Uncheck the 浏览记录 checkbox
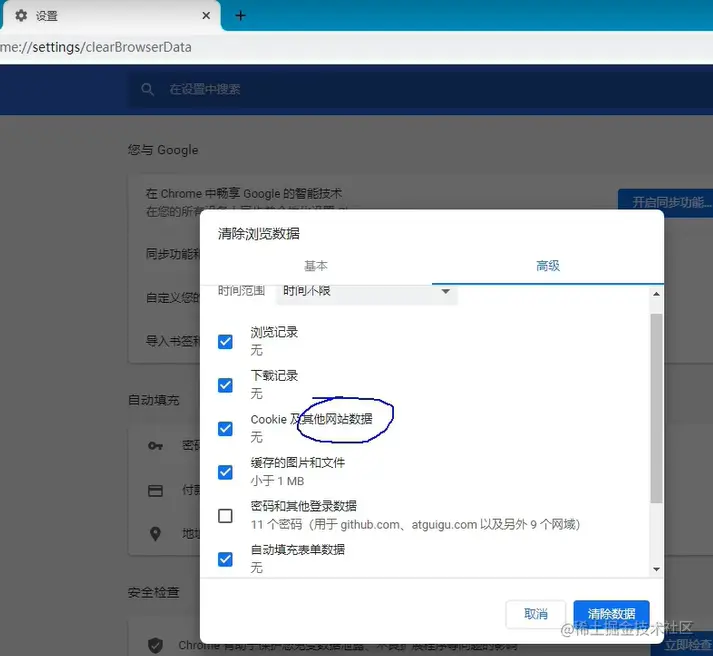This screenshot has width=713, height=656. [x=225, y=342]
